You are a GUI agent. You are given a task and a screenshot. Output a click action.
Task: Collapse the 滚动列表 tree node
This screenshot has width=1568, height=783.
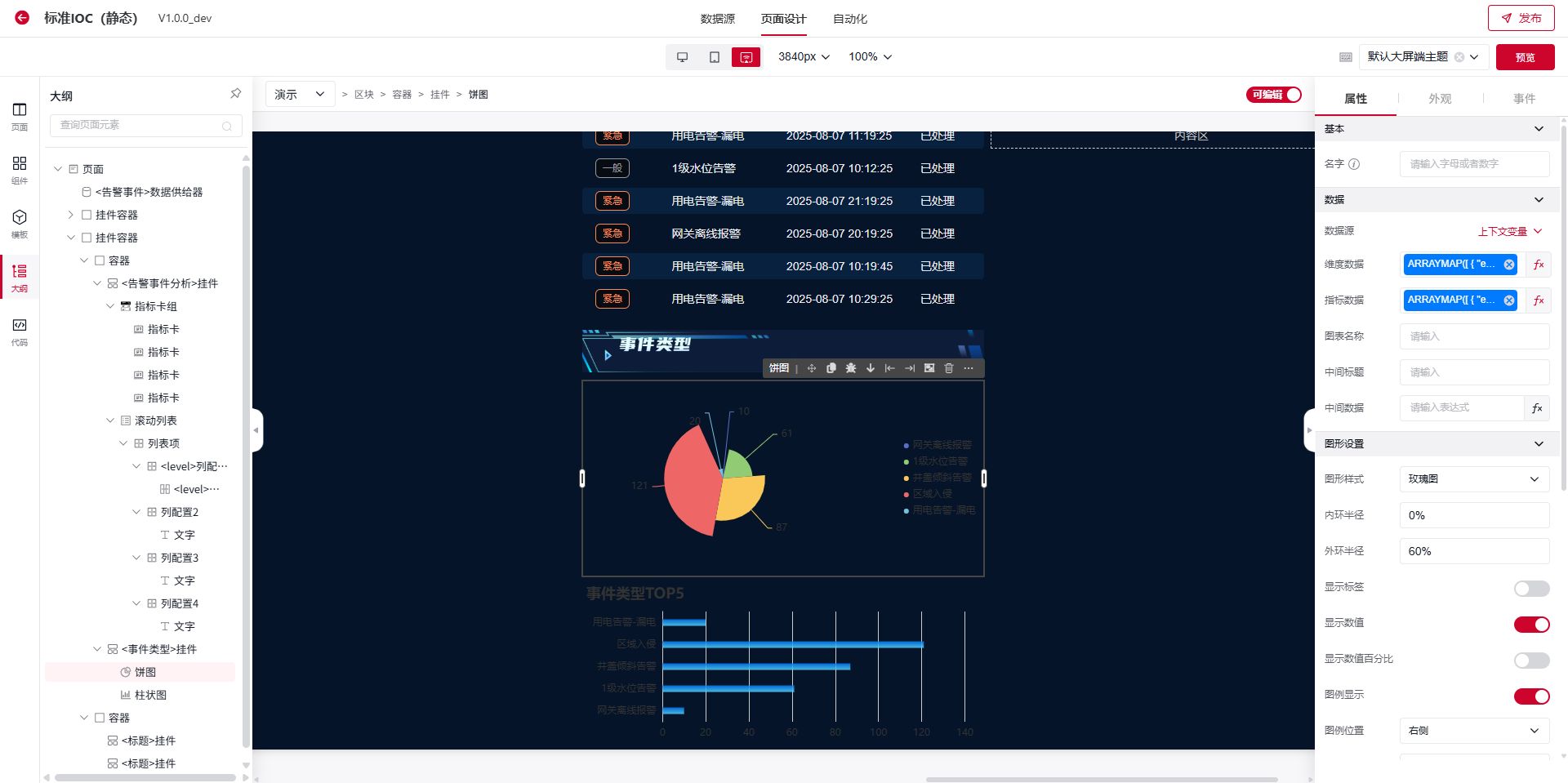click(x=110, y=420)
